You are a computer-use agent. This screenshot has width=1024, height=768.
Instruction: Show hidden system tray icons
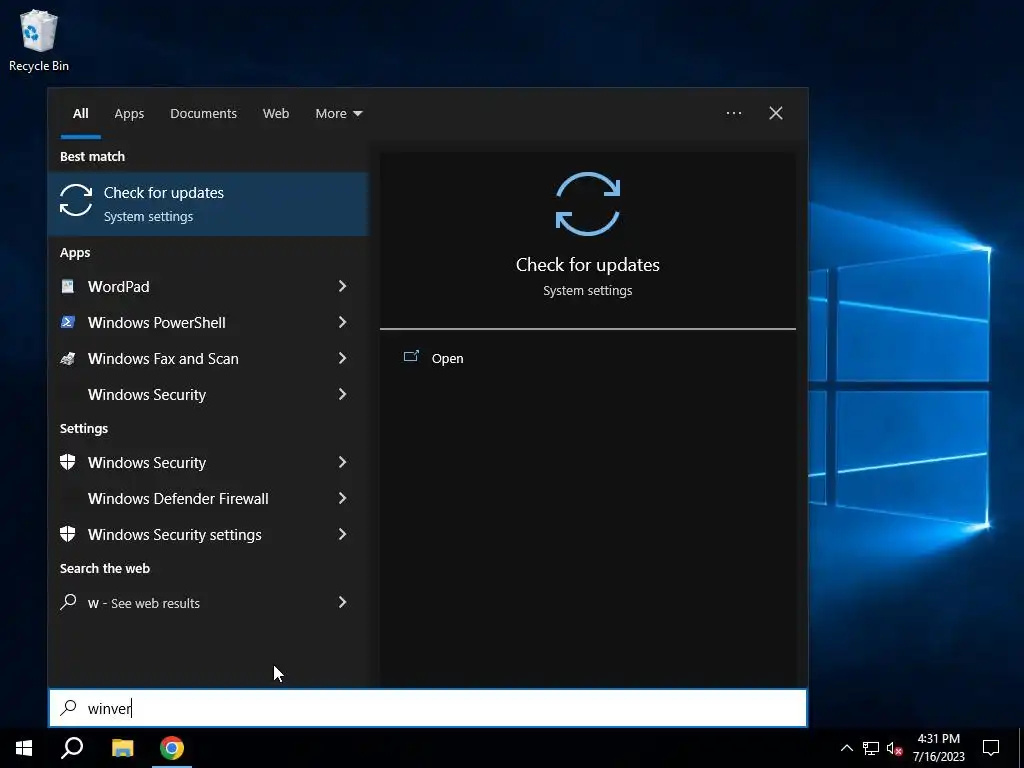[x=846, y=748]
